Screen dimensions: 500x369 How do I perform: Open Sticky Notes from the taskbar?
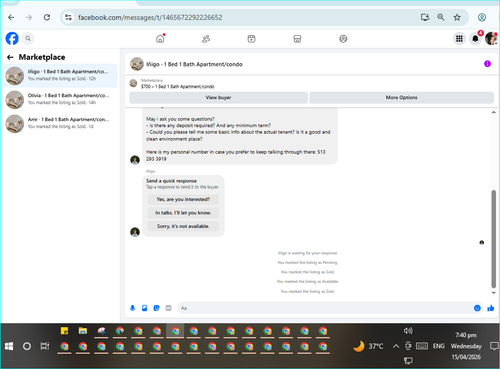coord(64,331)
